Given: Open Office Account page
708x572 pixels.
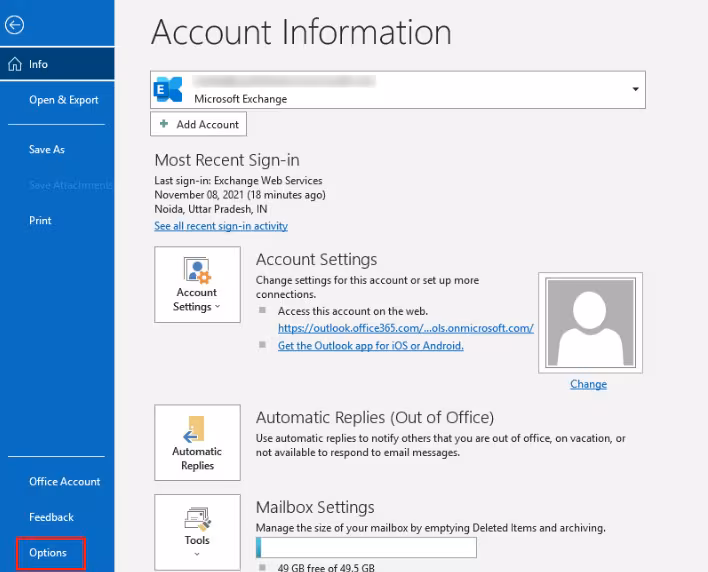Looking at the screenshot, I should click(x=65, y=481).
